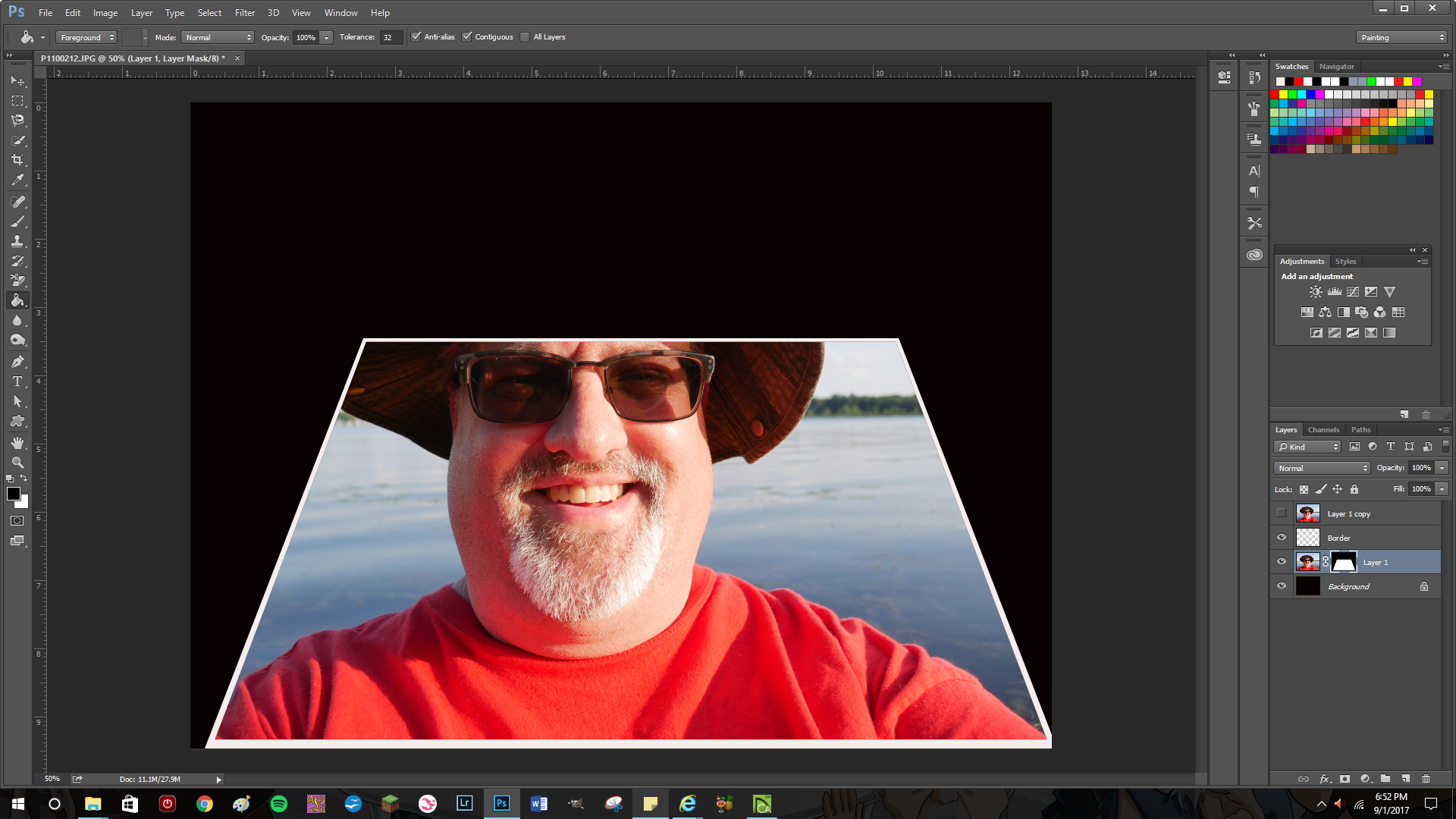Select the Background layer name
Viewport: 1456px width, 819px height.
pyautogui.click(x=1348, y=587)
